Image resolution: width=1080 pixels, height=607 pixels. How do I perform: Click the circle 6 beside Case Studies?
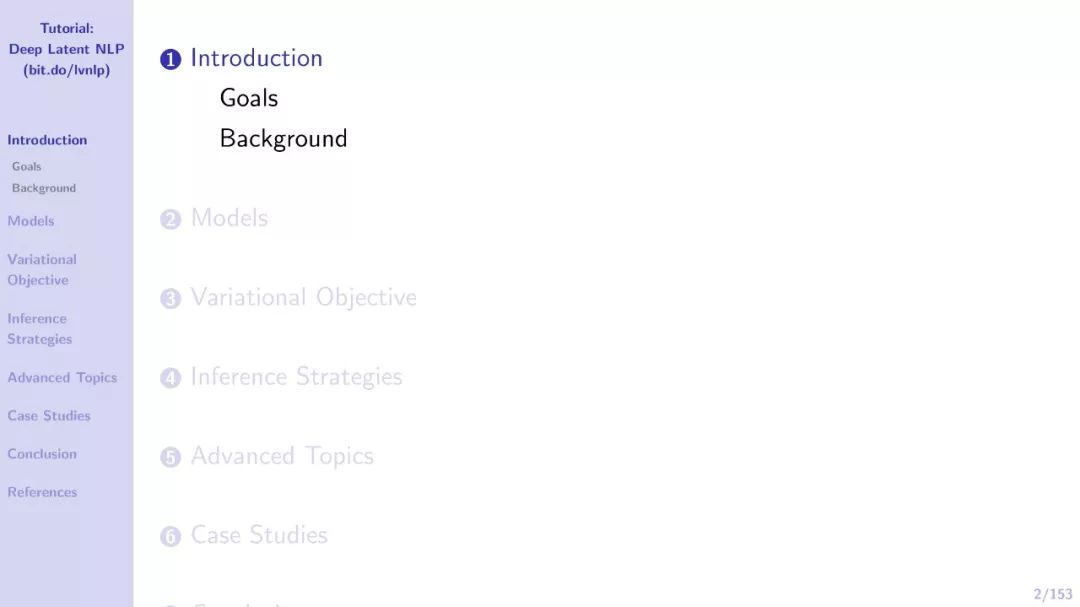coord(170,536)
